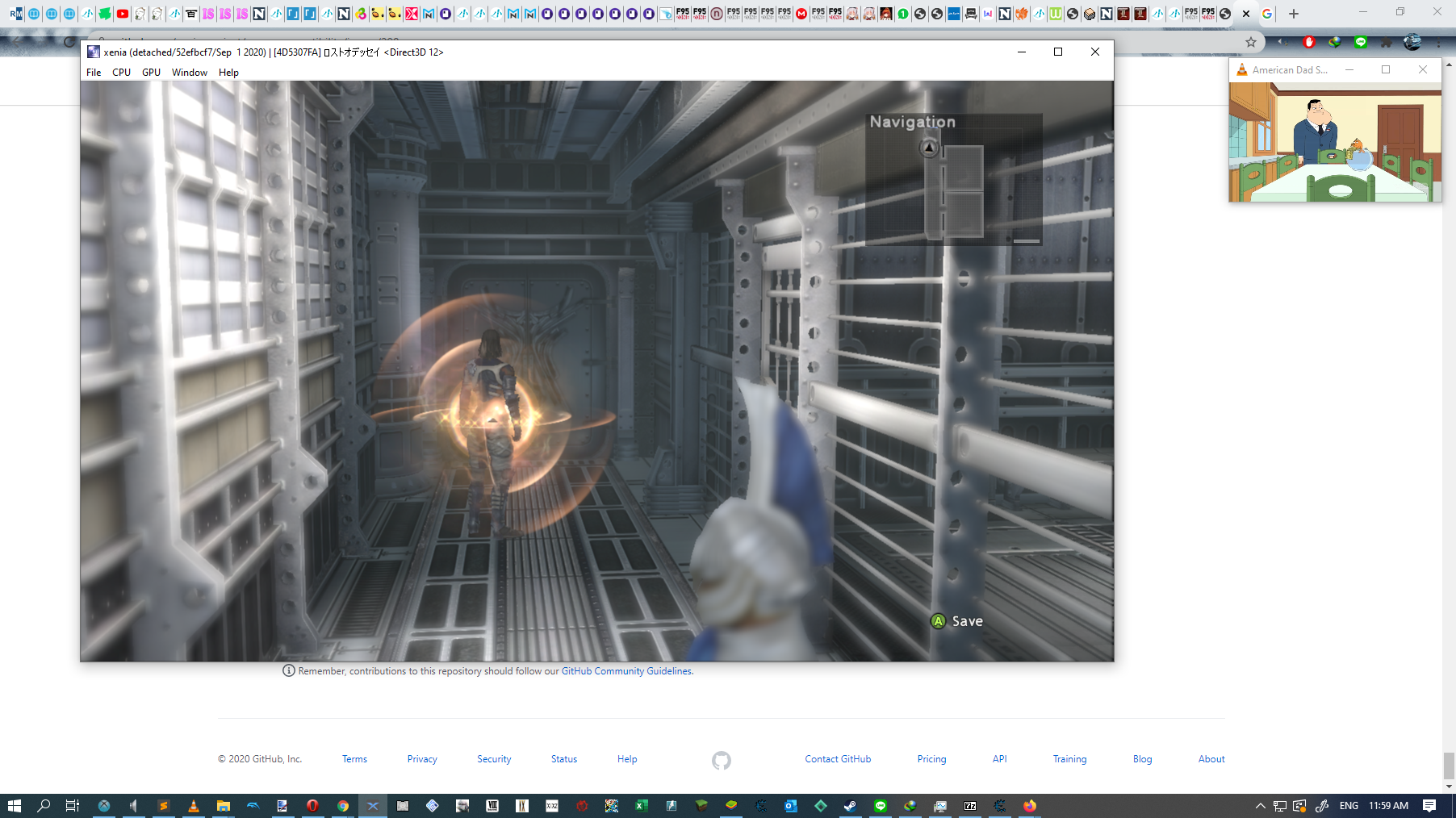The width and height of the screenshot is (1456, 818).
Task: Open xenia's GPU menu
Action: tap(151, 73)
